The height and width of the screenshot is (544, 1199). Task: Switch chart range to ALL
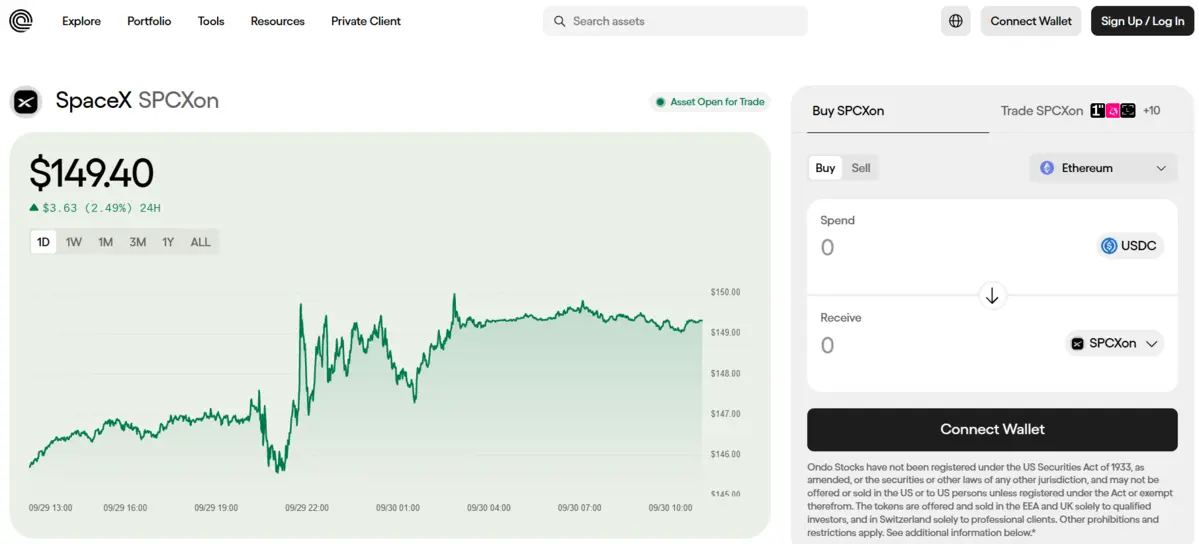200,243
